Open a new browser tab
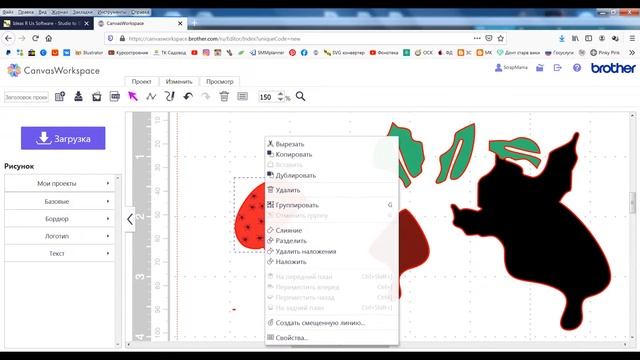The image size is (640, 360). [x=195, y=23]
